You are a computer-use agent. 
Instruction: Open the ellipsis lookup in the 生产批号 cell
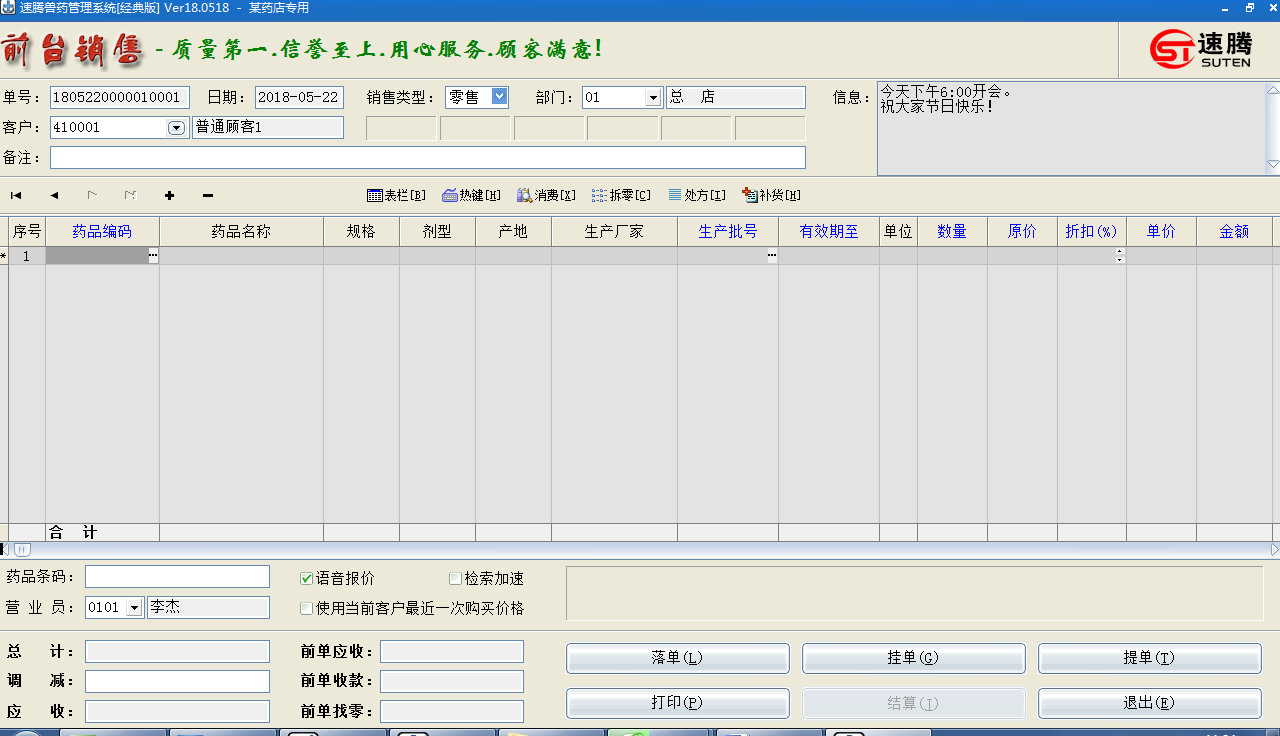point(772,256)
